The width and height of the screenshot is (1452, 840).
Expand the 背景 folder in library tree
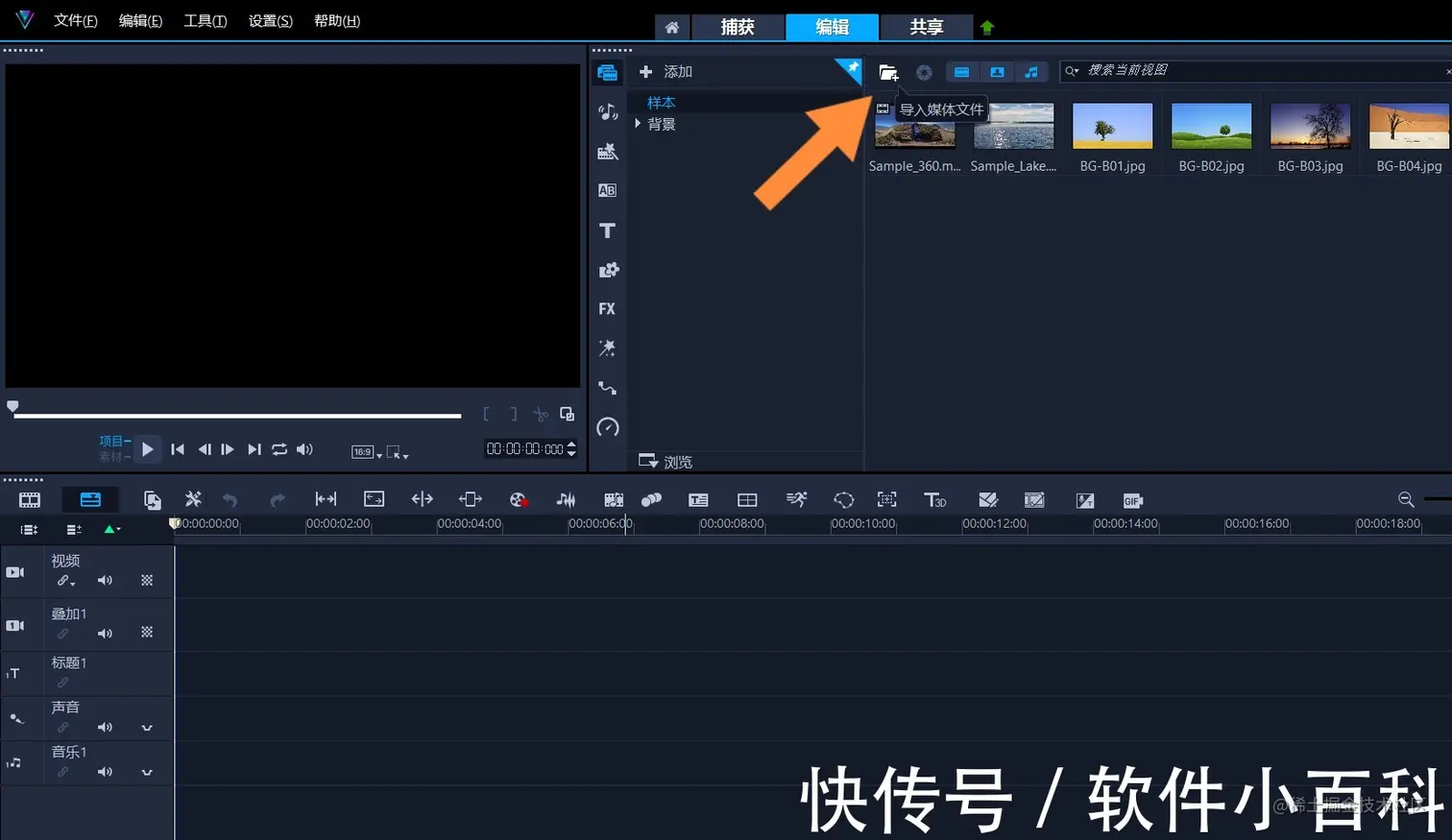(637, 124)
